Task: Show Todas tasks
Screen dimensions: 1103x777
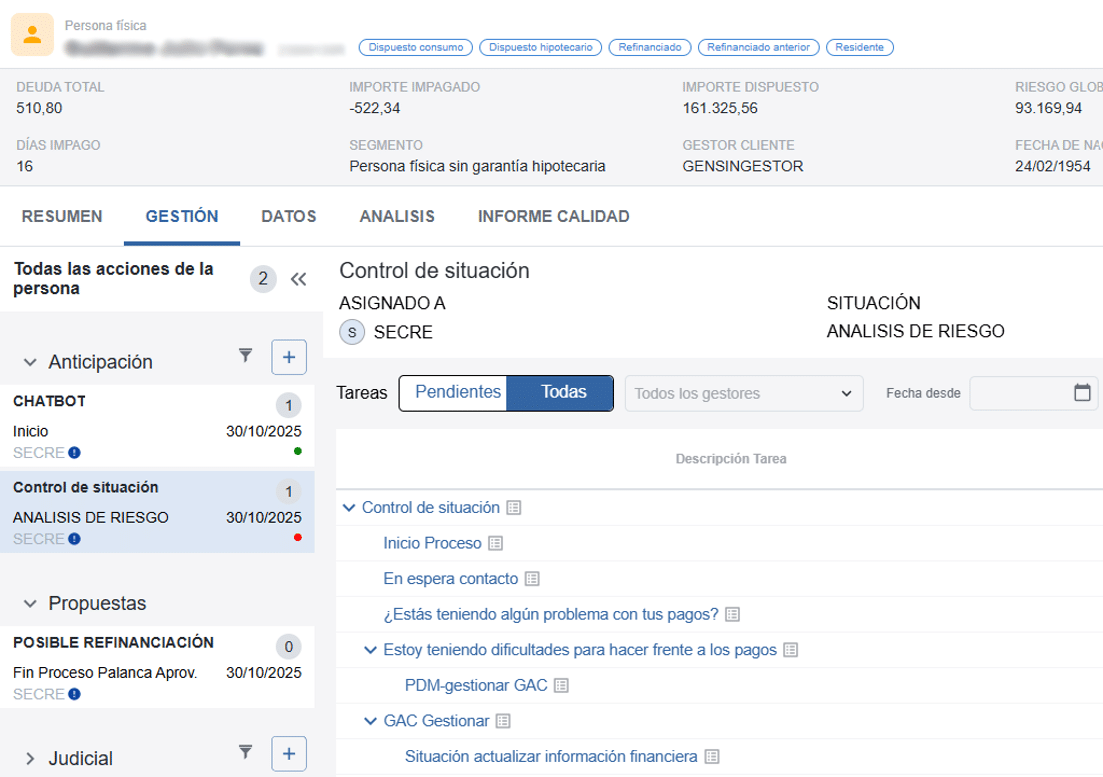Action: (563, 393)
